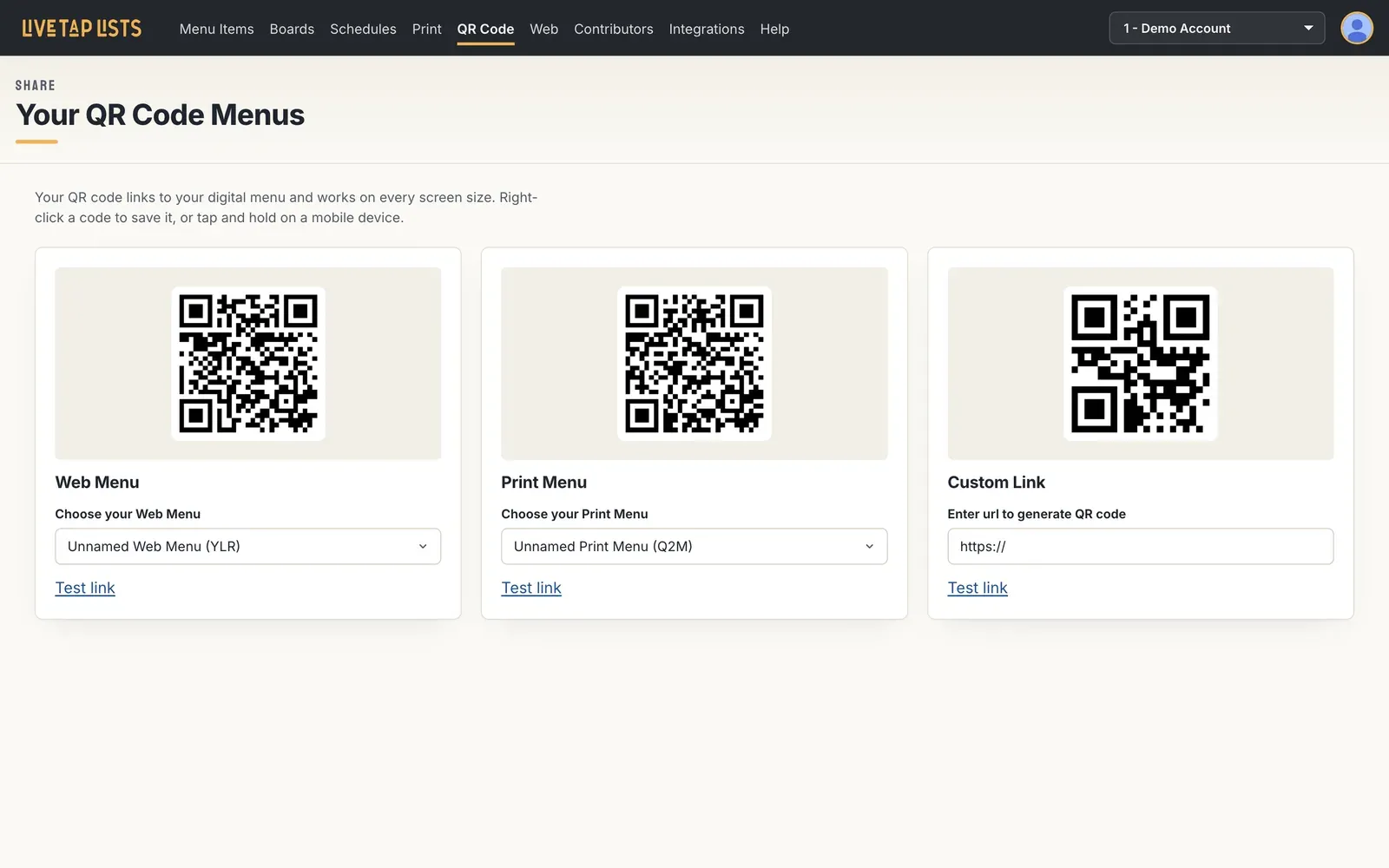Click the Print Menu card title

click(544, 482)
